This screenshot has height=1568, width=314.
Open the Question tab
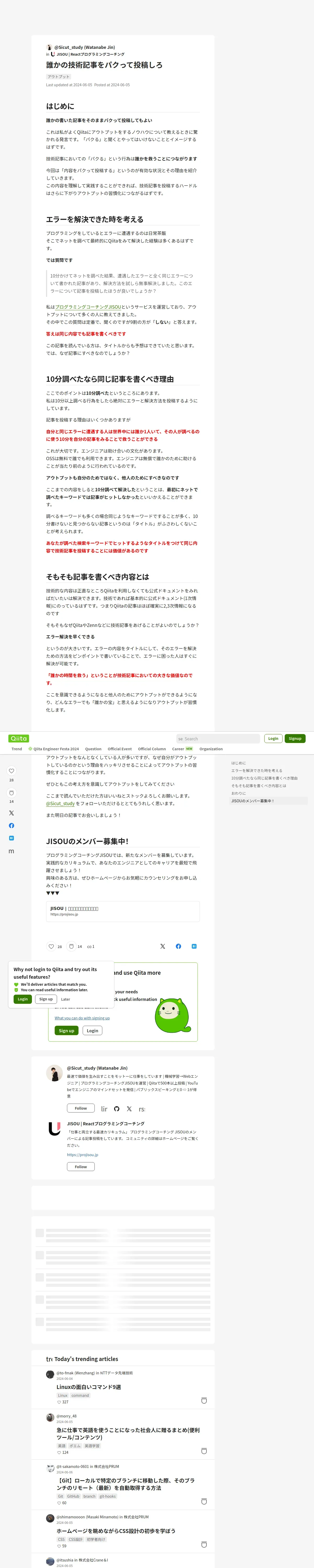[93, 749]
